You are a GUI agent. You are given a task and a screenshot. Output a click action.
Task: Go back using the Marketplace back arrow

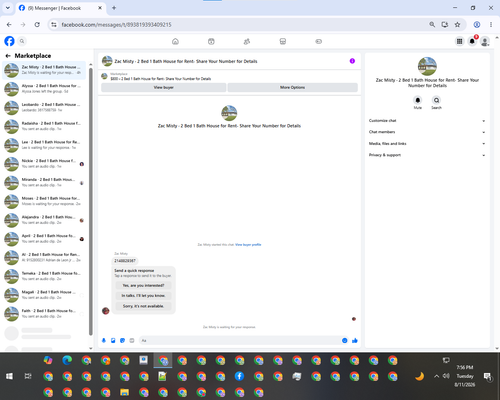8,56
